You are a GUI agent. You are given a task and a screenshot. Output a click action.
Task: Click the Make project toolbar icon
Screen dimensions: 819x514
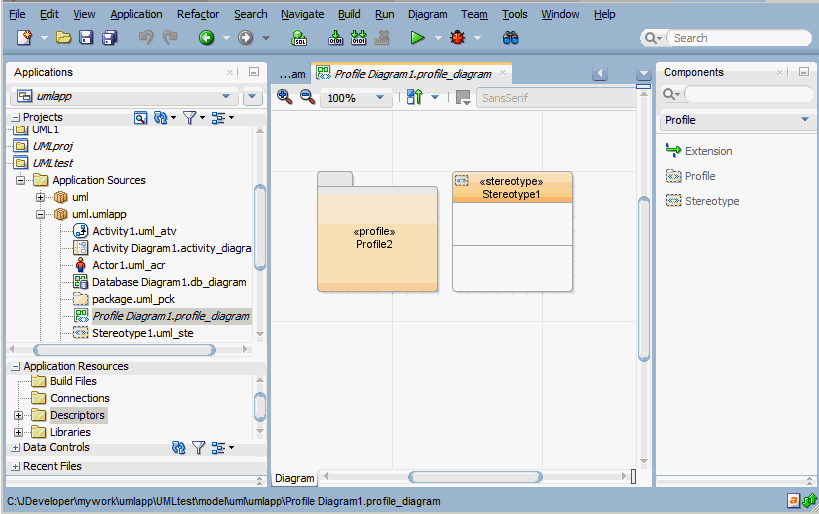(335, 38)
